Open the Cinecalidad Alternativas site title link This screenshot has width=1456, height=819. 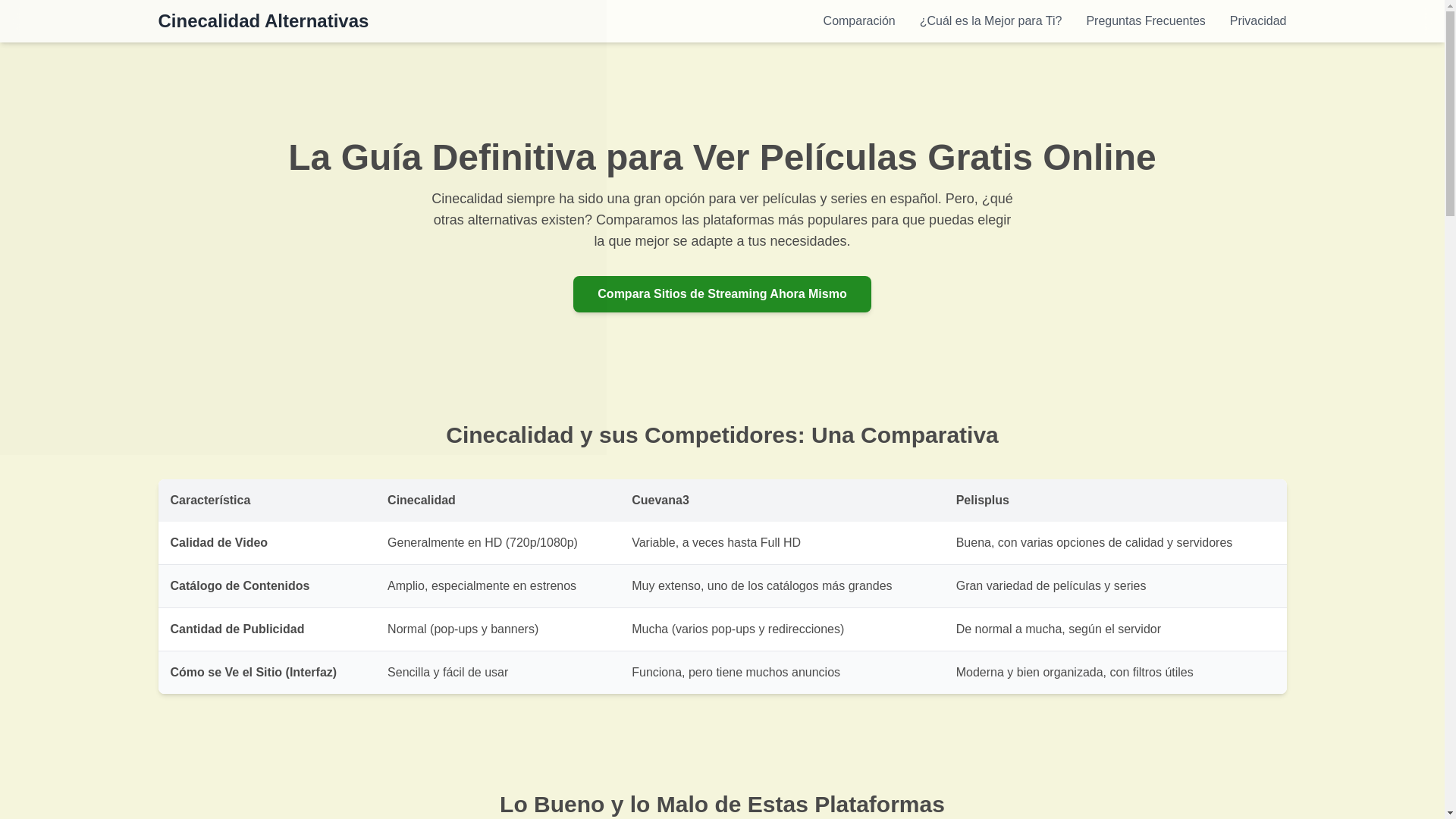click(263, 21)
